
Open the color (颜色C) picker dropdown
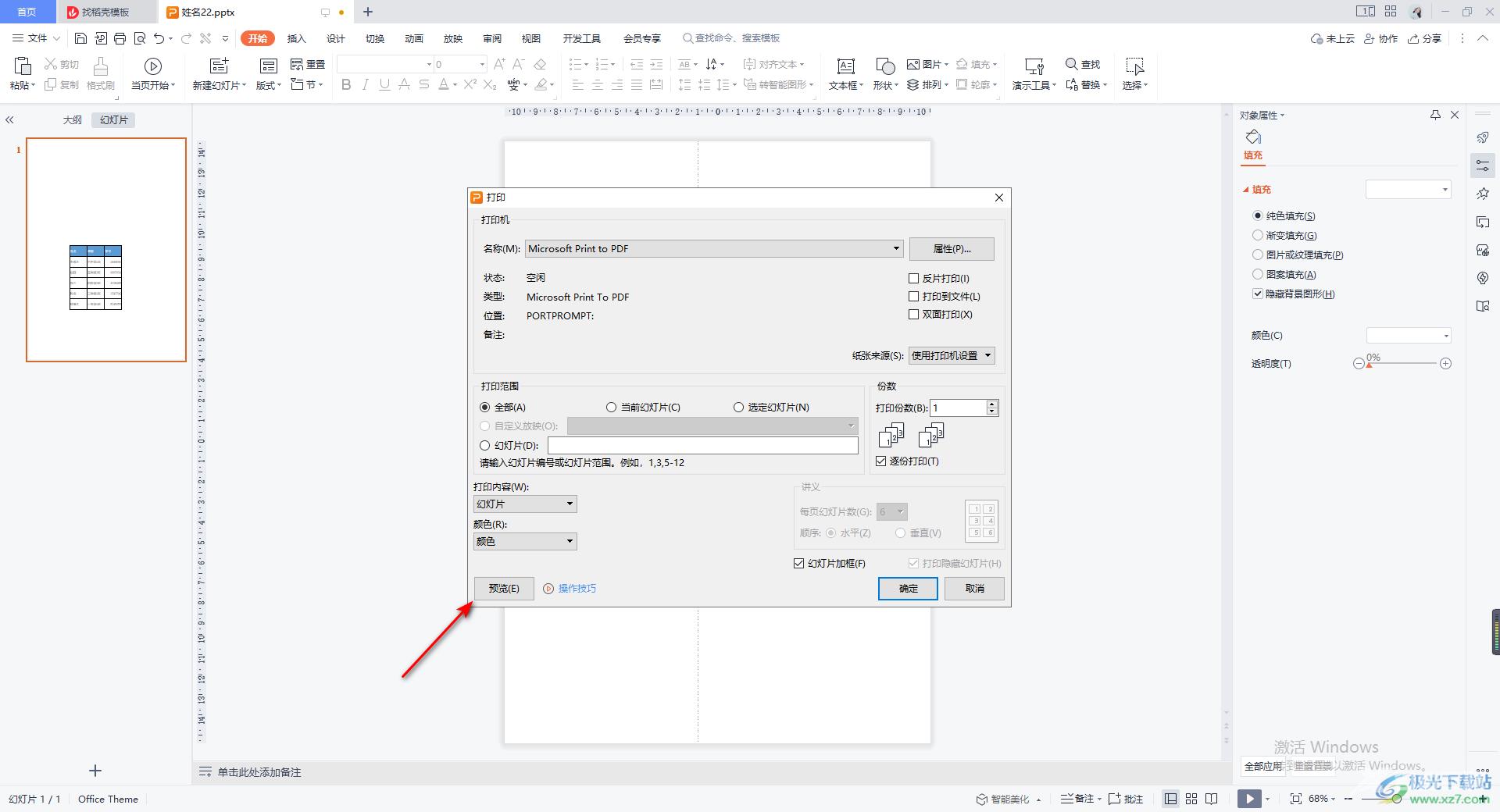click(1409, 335)
